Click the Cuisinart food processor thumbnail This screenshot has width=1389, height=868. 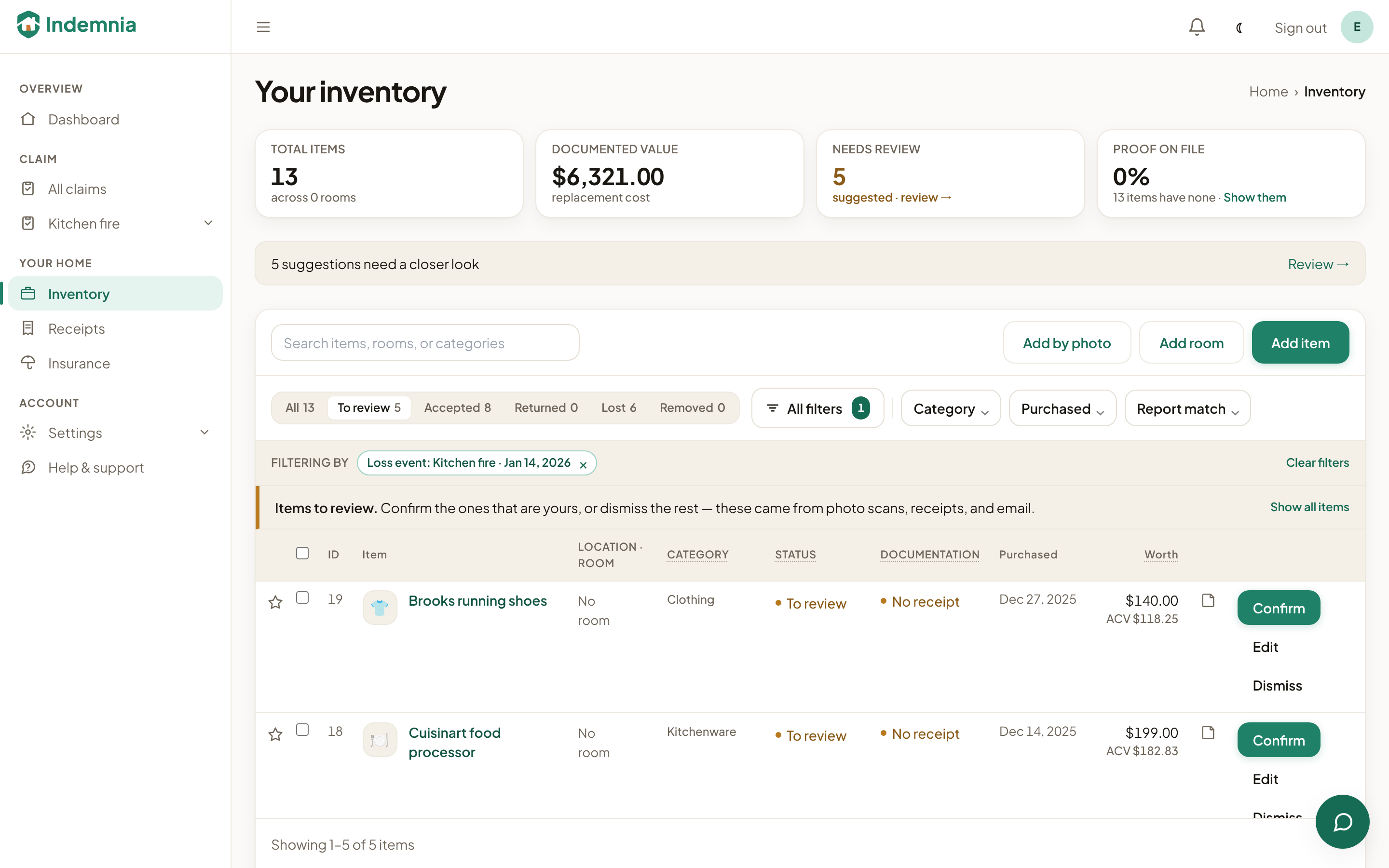tap(380, 739)
